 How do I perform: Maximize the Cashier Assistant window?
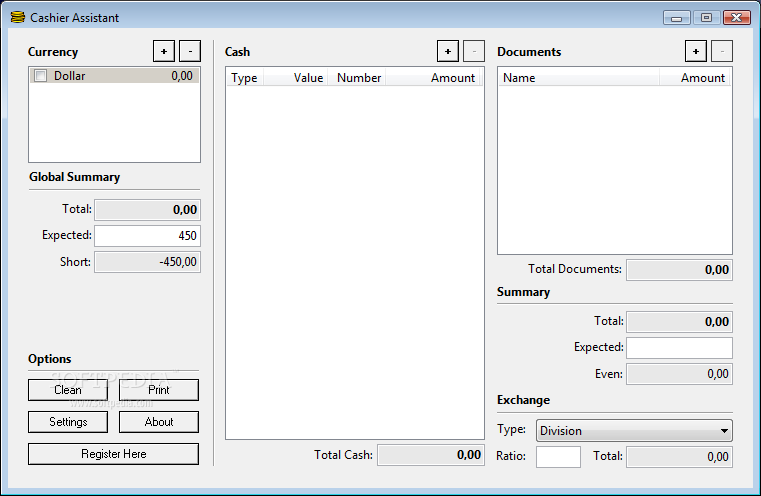coord(706,18)
